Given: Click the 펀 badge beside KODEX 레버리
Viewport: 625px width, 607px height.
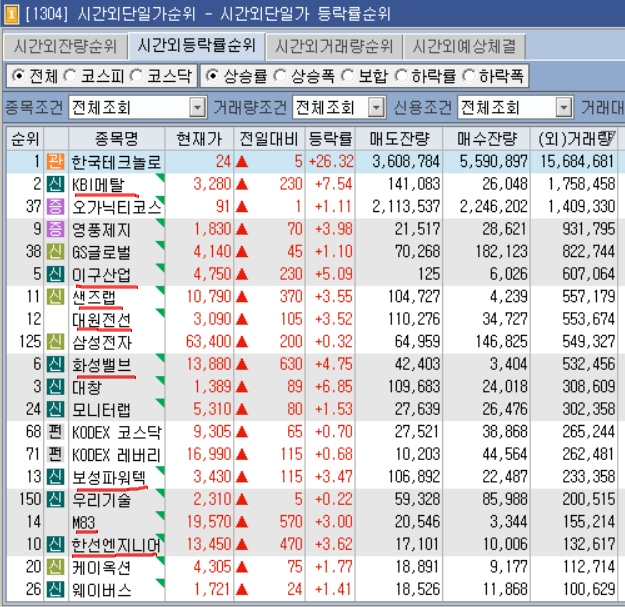Looking at the screenshot, I should 55,454.
